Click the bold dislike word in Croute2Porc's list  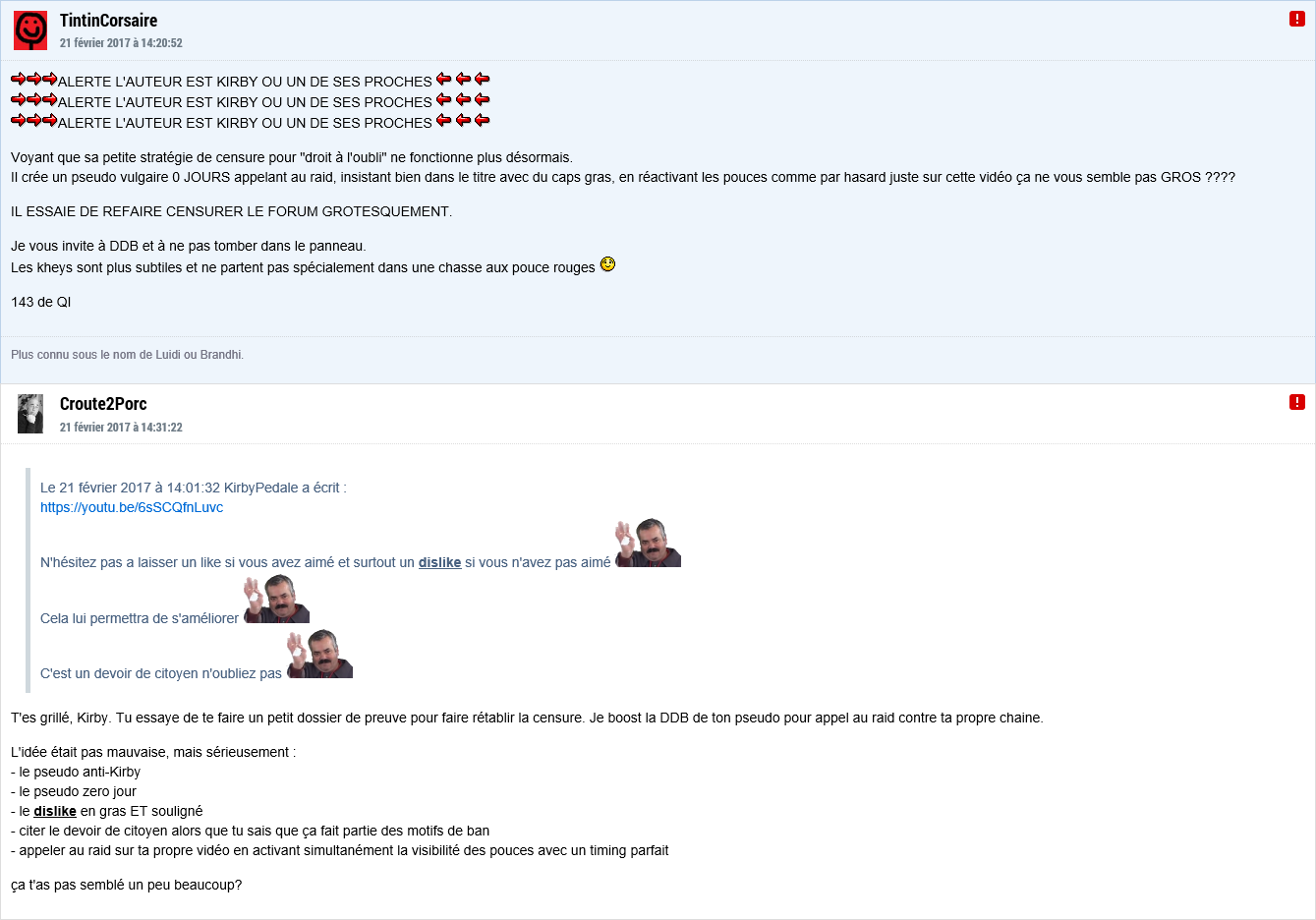(55, 811)
